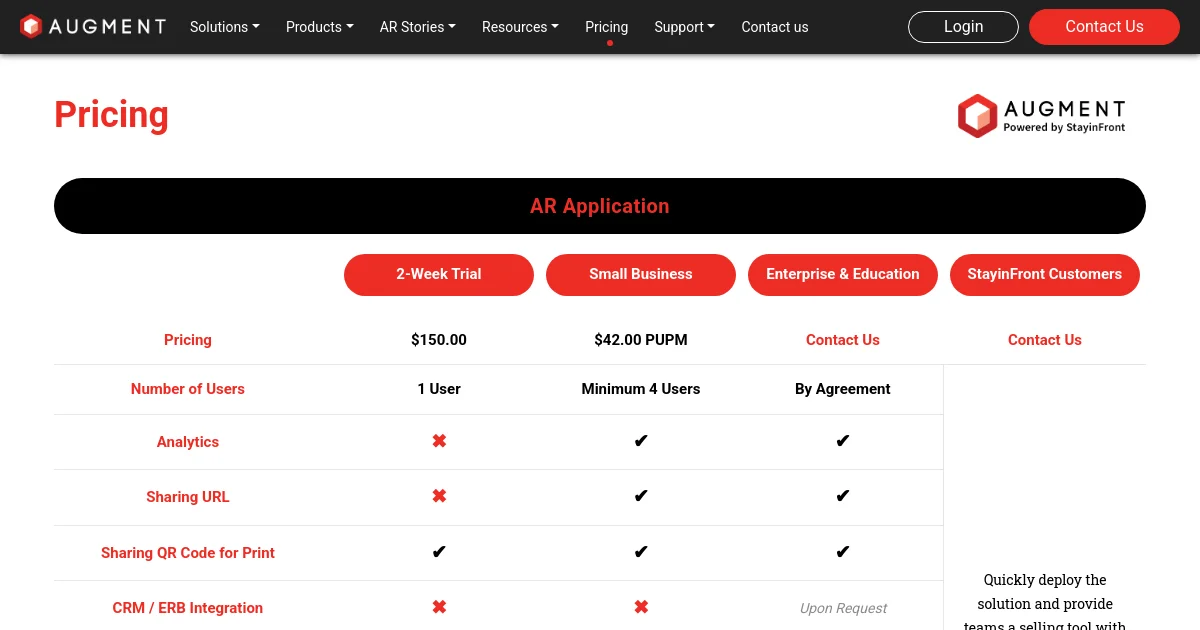Click the Minimum 4 Users cell
1200x630 pixels.
(x=641, y=389)
